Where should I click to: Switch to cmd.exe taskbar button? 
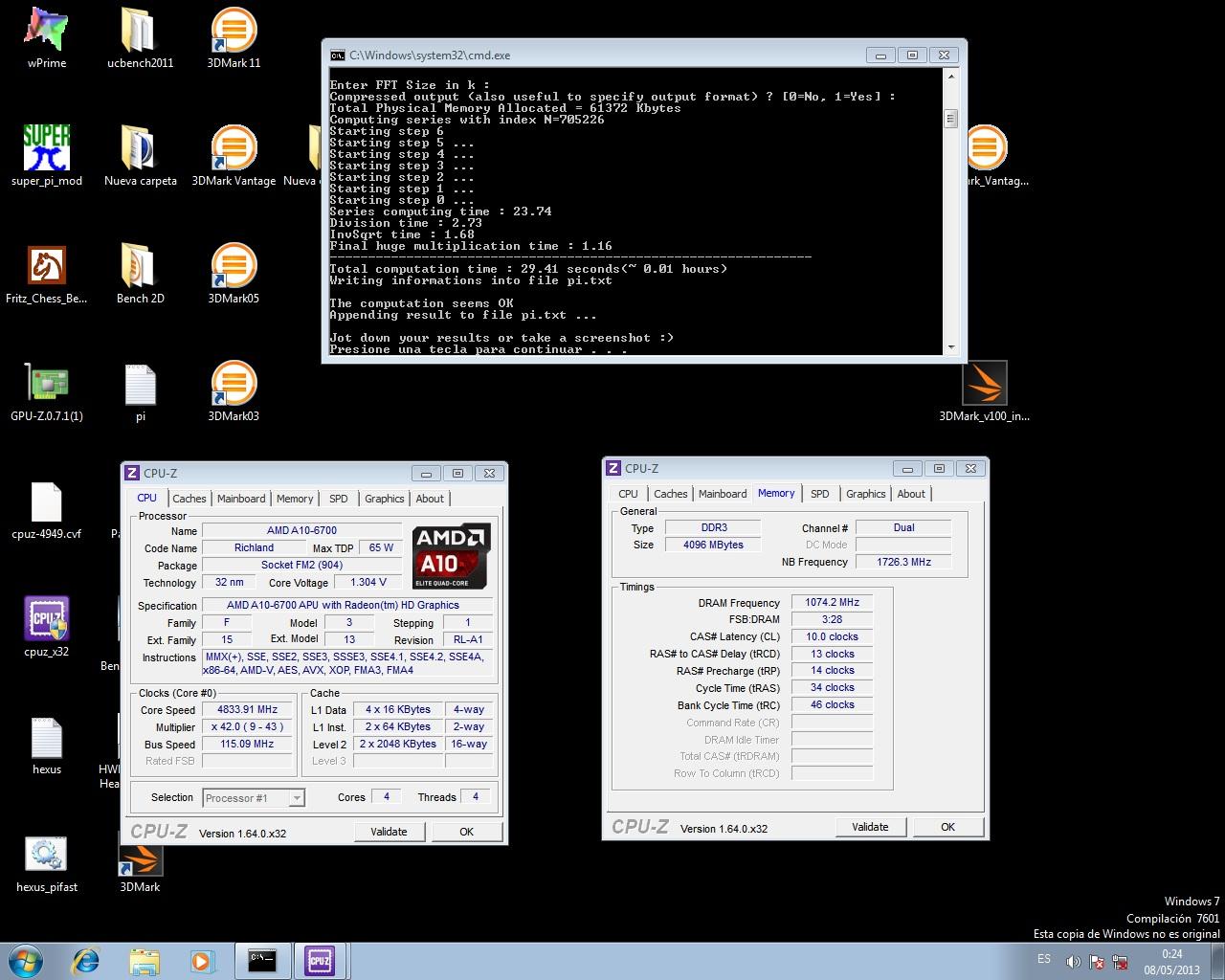[x=262, y=960]
